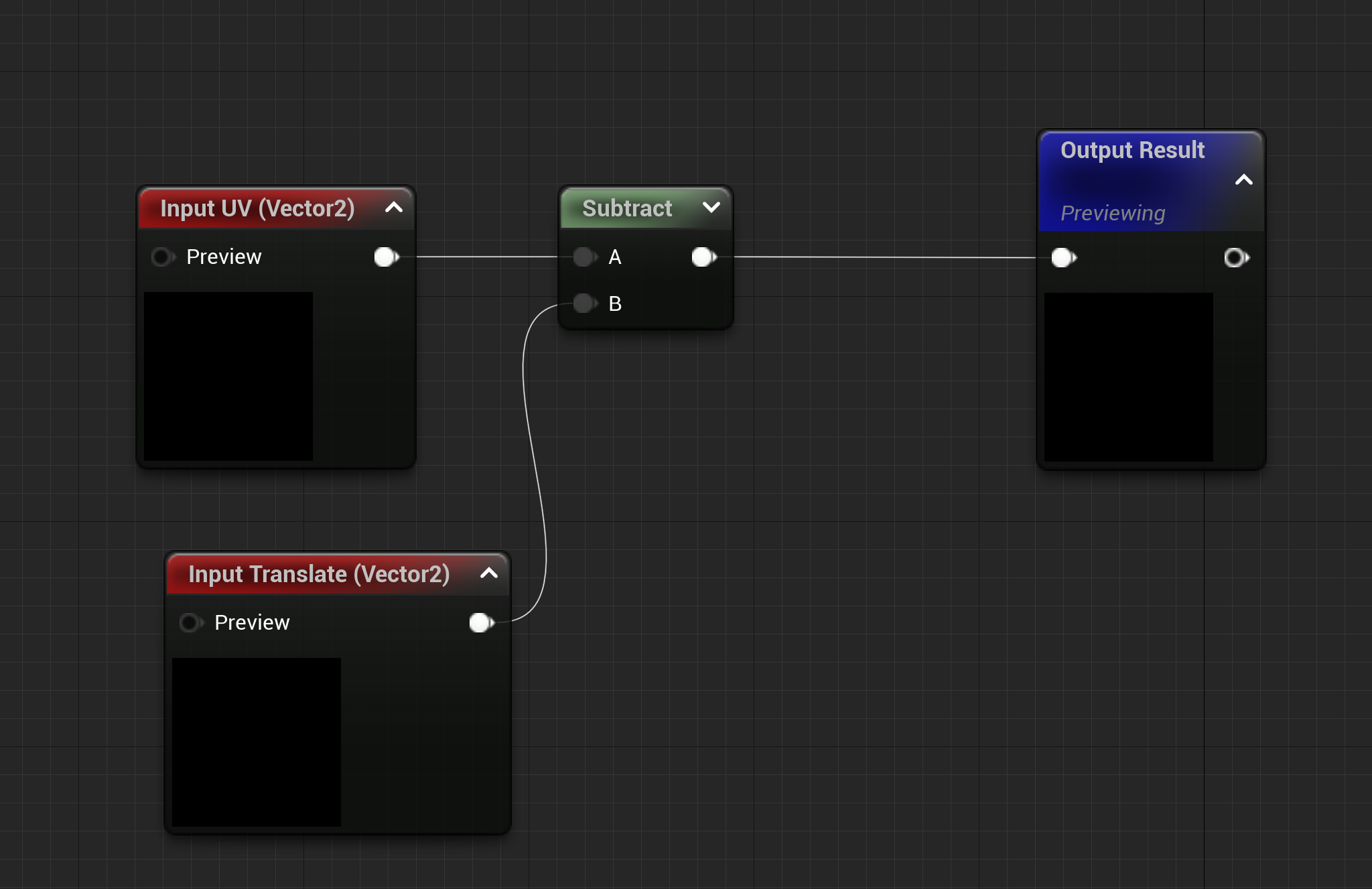Screen dimensions: 1372x889
Task: Click Subtract node B input pin
Action: coord(584,303)
